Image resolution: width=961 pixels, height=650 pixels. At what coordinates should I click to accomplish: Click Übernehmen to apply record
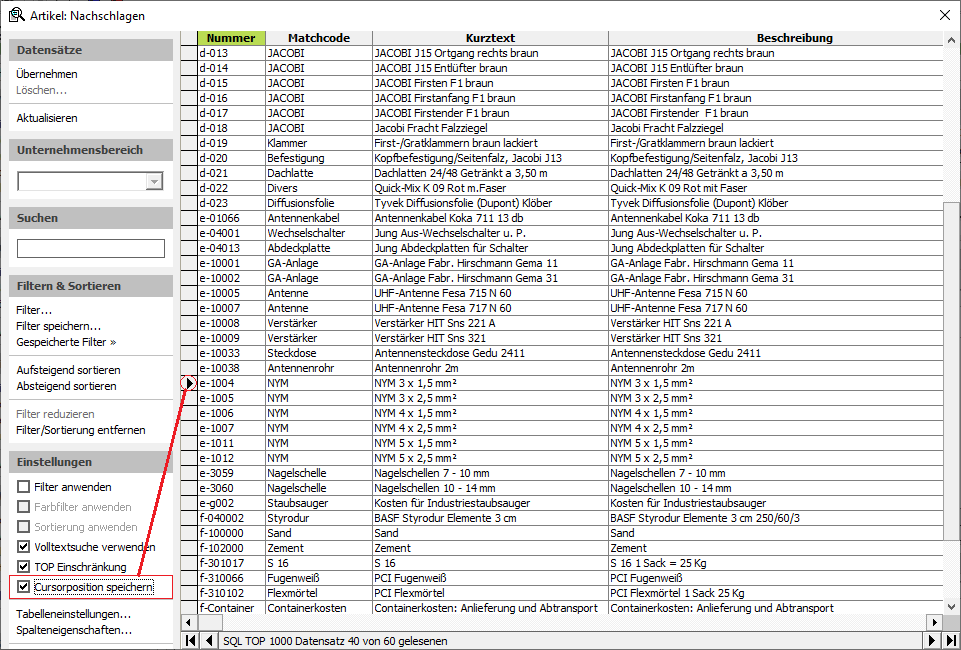point(47,74)
